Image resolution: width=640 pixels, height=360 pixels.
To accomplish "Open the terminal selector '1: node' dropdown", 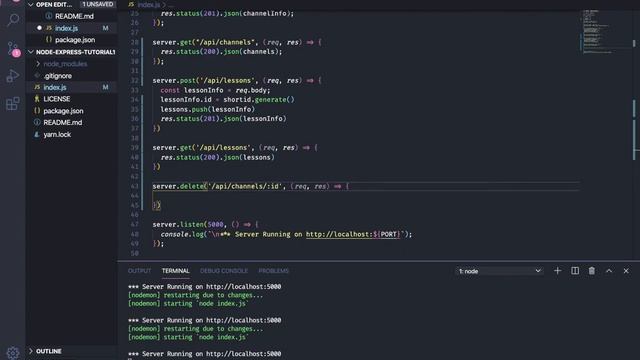I will [x=500, y=271].
